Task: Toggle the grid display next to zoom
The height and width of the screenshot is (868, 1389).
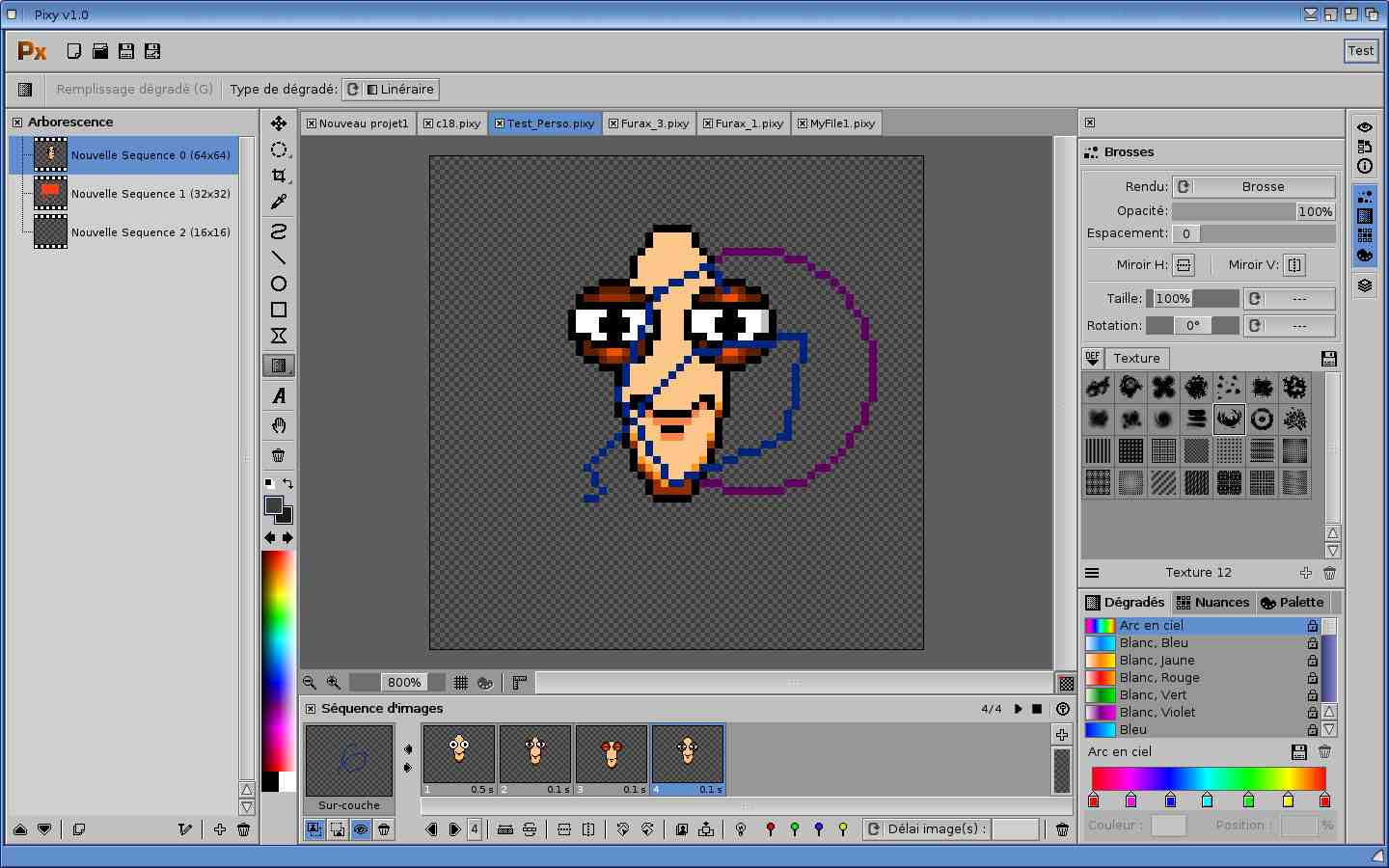Action: (x=461, y=683)
